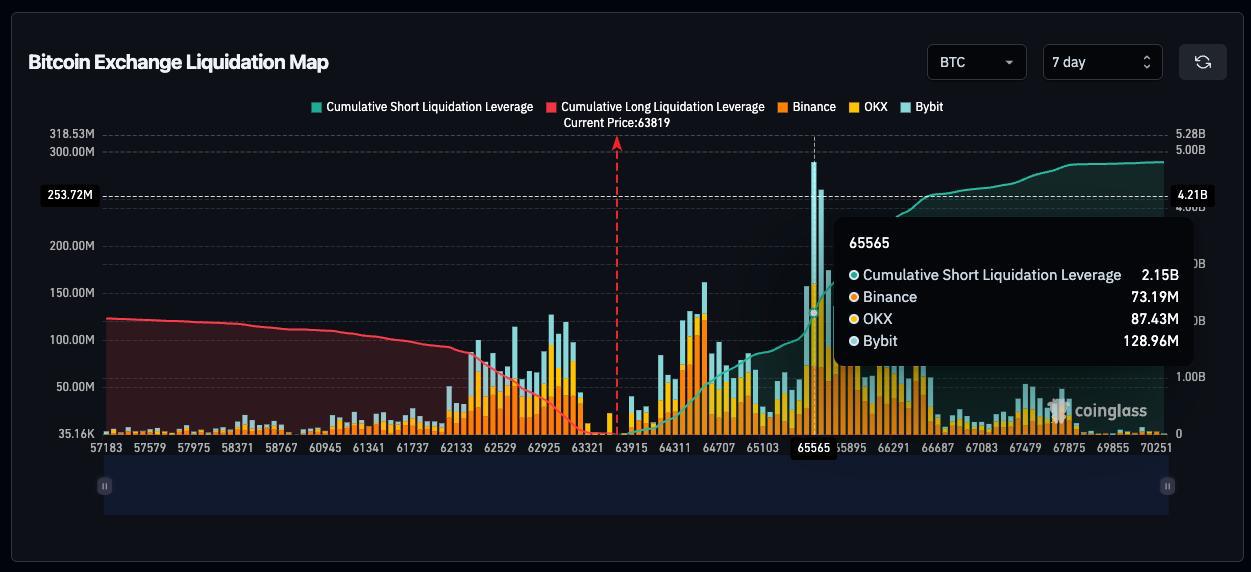Click the red current price arrow marker
The image size is (1251, 572).
click(x=617, y=144)
